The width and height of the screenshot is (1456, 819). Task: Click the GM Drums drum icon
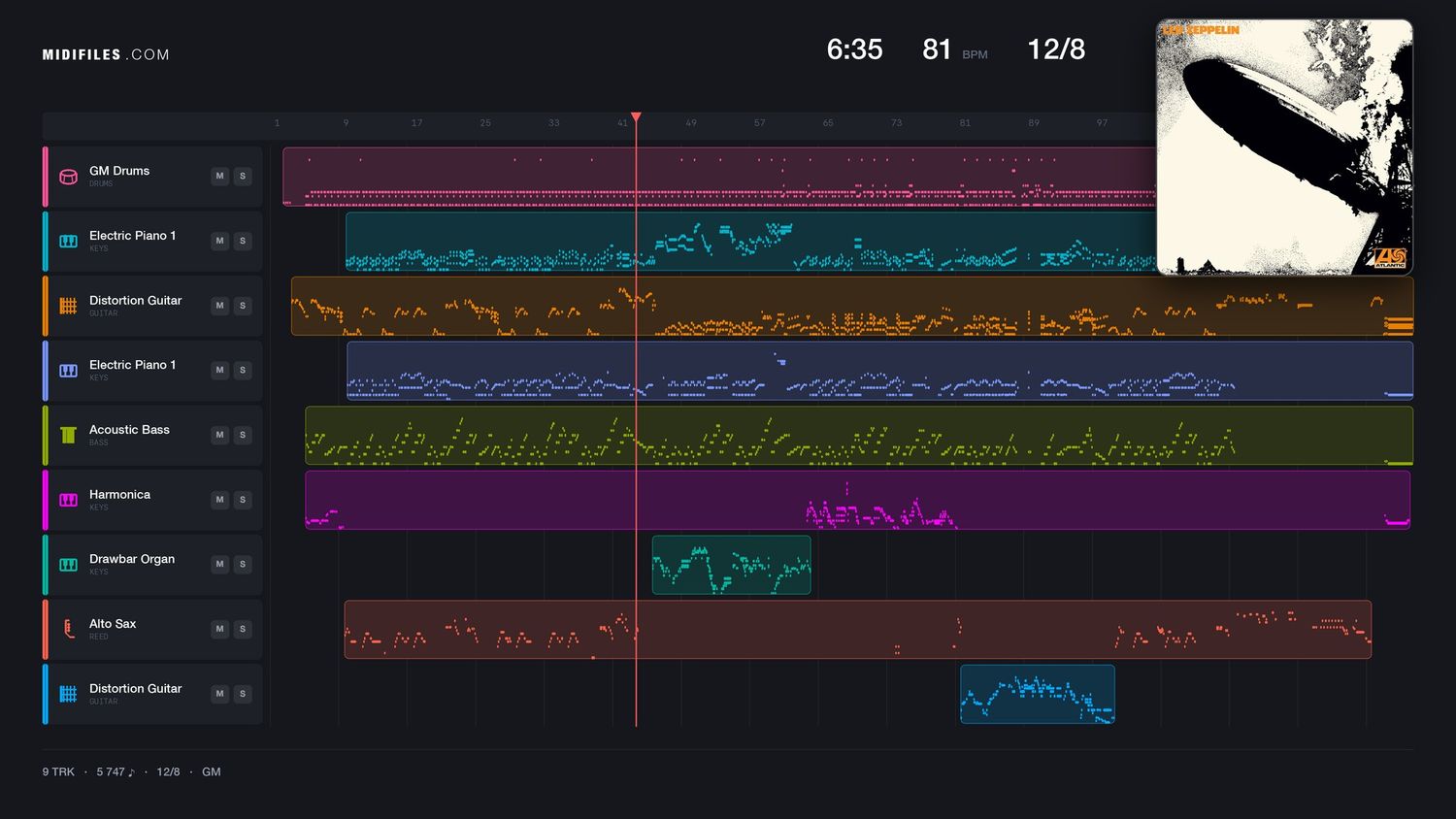click(69, 177)
